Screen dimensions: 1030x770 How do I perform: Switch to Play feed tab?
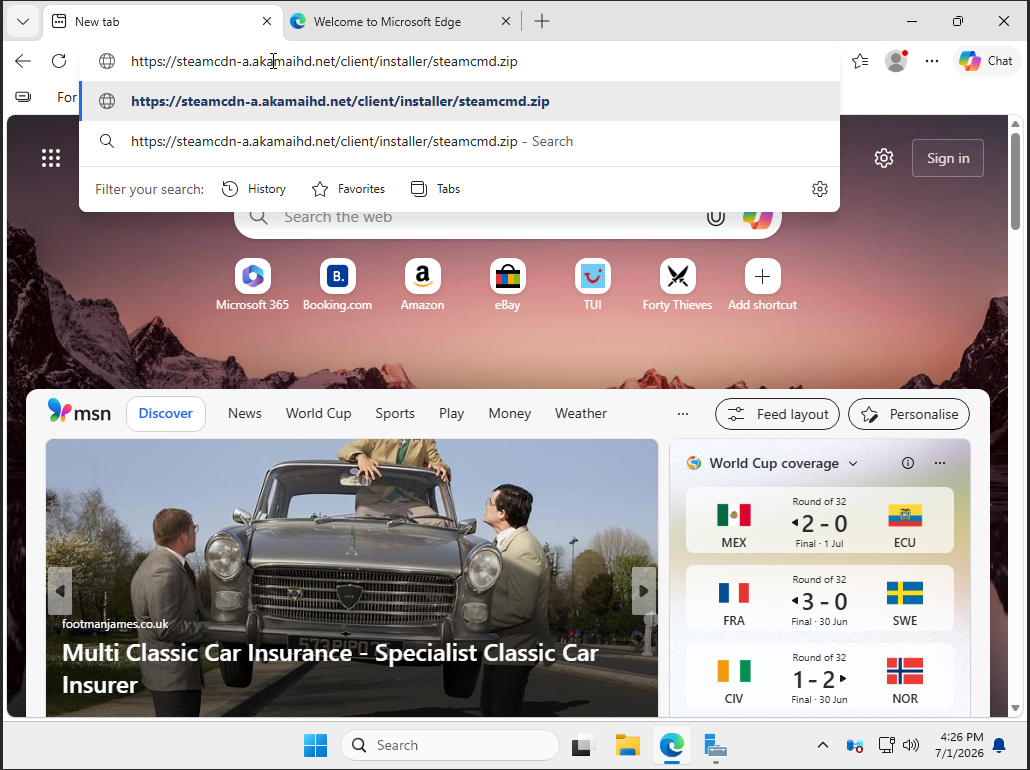(x=451, y=414)
